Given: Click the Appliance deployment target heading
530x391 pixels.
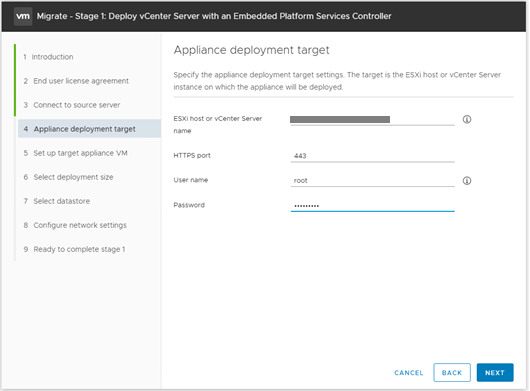Looking at the screenshot, I should click(251, 50).
